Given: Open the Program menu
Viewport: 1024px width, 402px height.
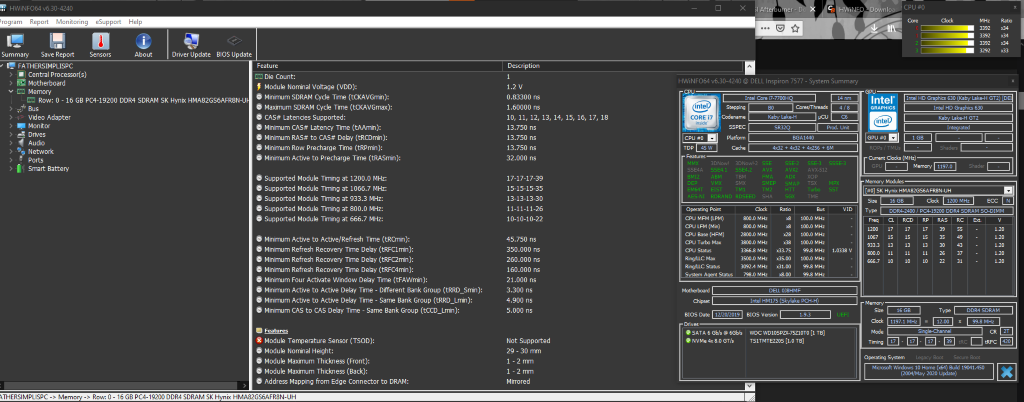Looking at the screenshot, I should [x=11, y=22].
